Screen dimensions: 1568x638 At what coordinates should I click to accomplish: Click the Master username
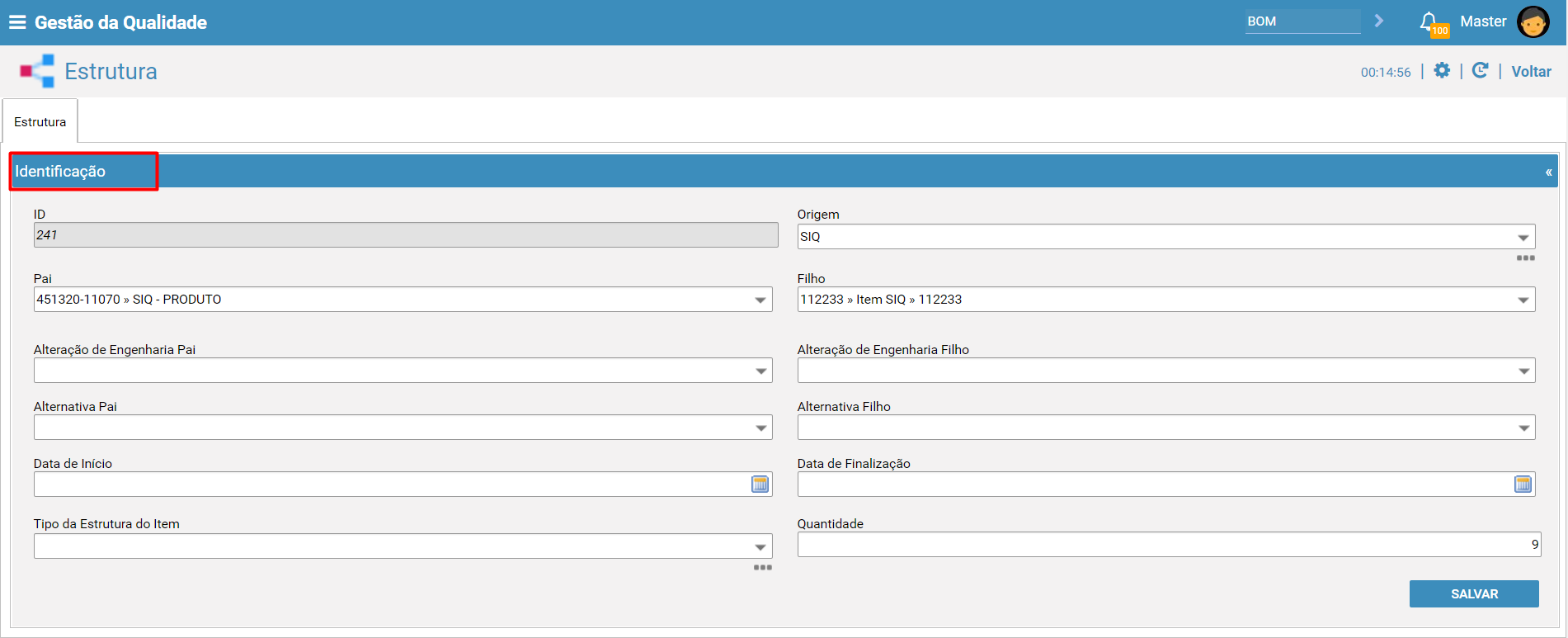[x=1483, y=21]
